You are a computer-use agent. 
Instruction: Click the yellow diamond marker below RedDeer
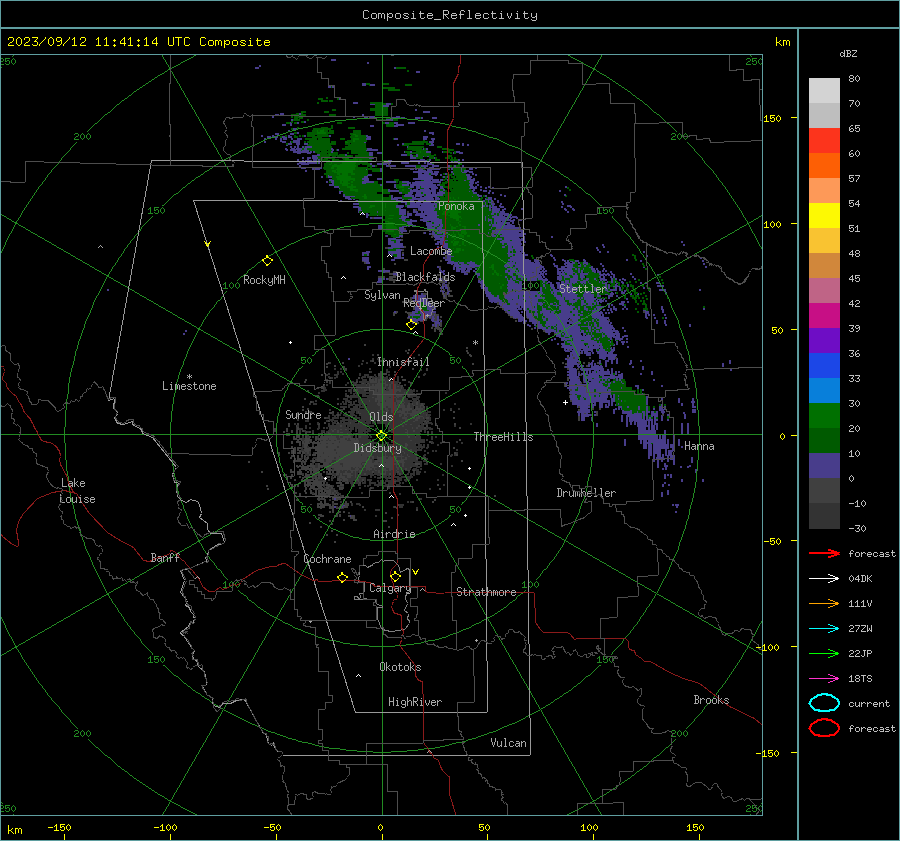coord(411,325)
